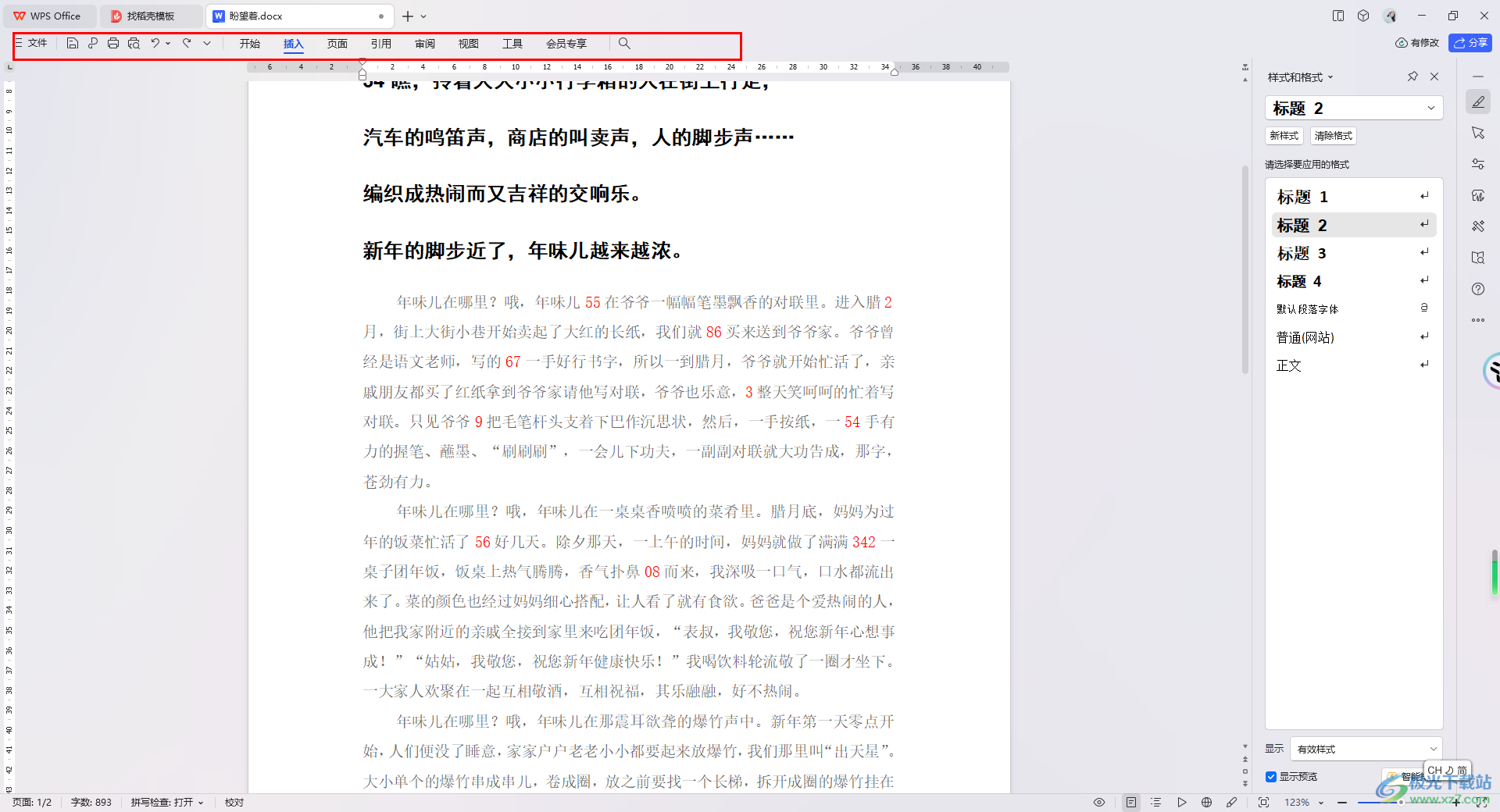Open the 拼写检查 status dropdown
This screenshot has height=812, width=1500.
pyautogui.click(x=166, y=803)
